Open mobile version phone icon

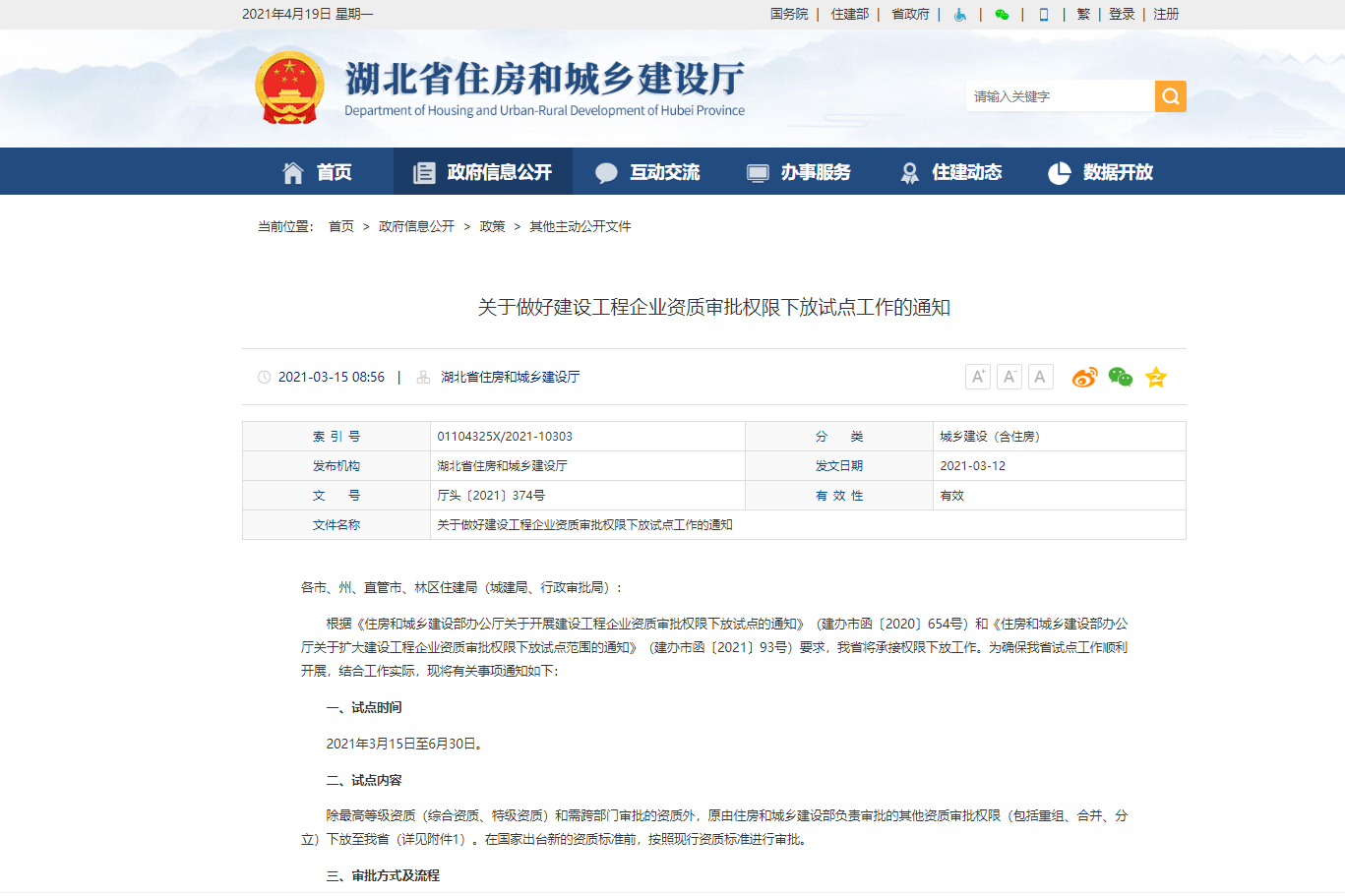coord(1044,15)
